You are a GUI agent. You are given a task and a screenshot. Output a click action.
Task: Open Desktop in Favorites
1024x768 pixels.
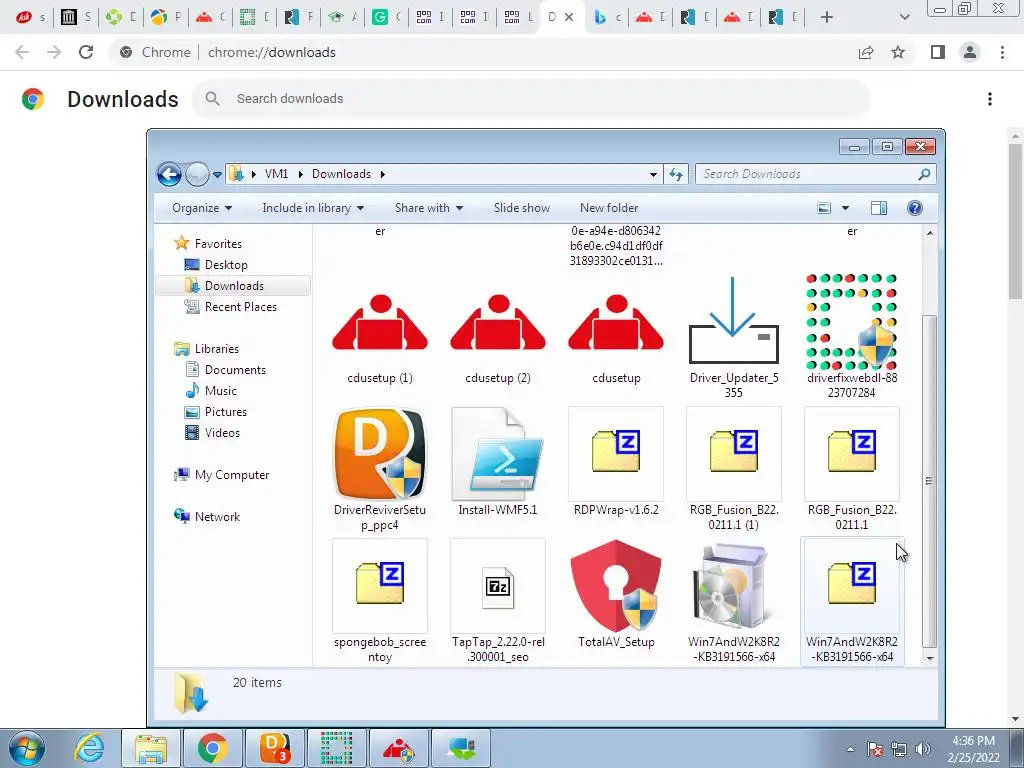pyautogui.click(x=226, y=265)
